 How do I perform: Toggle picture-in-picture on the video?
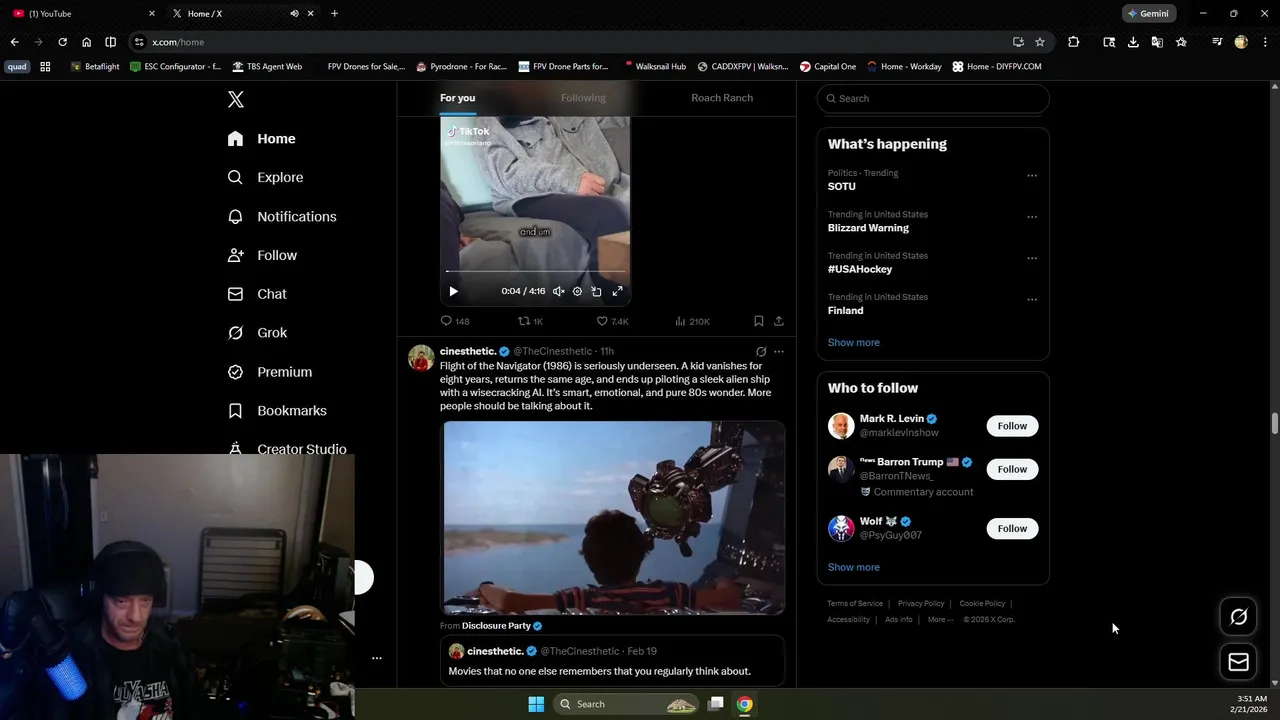(x=596, y=291)
